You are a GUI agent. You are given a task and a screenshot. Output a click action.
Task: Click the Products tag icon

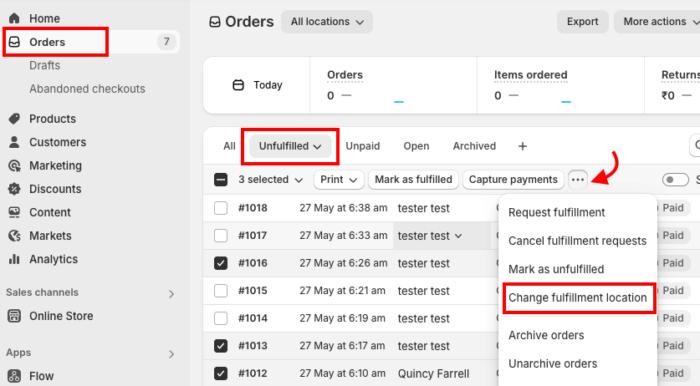[x=14, y=119]
